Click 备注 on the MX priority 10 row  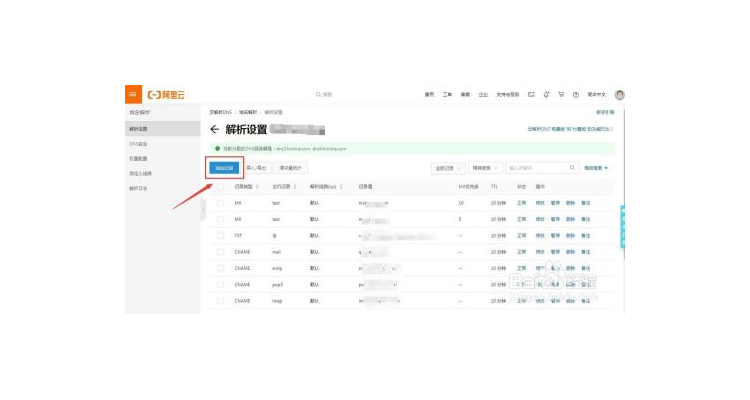(x=585, y=203)
